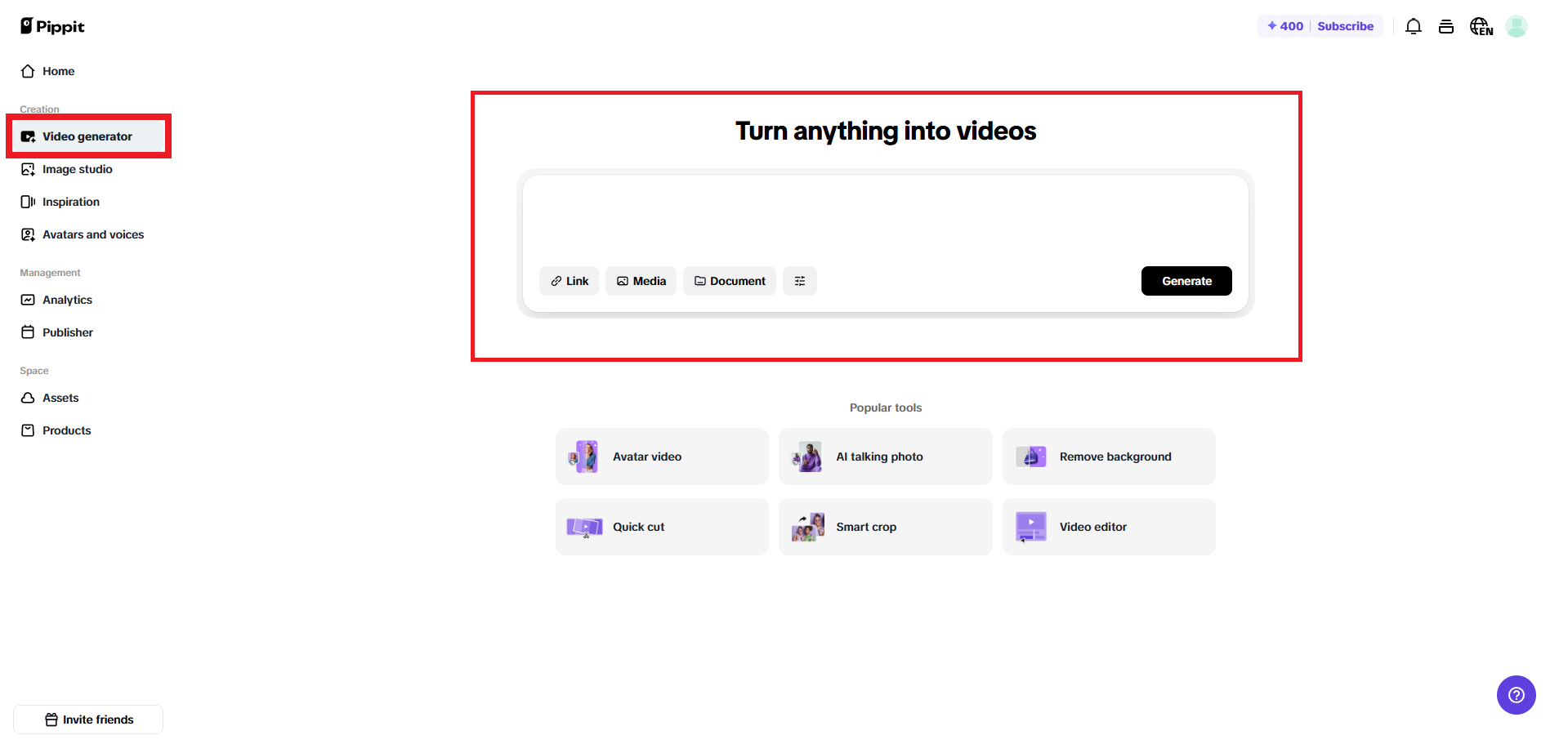Open video settings sliders icon
The image size is (1568, 744).
[x=800, y=281]
